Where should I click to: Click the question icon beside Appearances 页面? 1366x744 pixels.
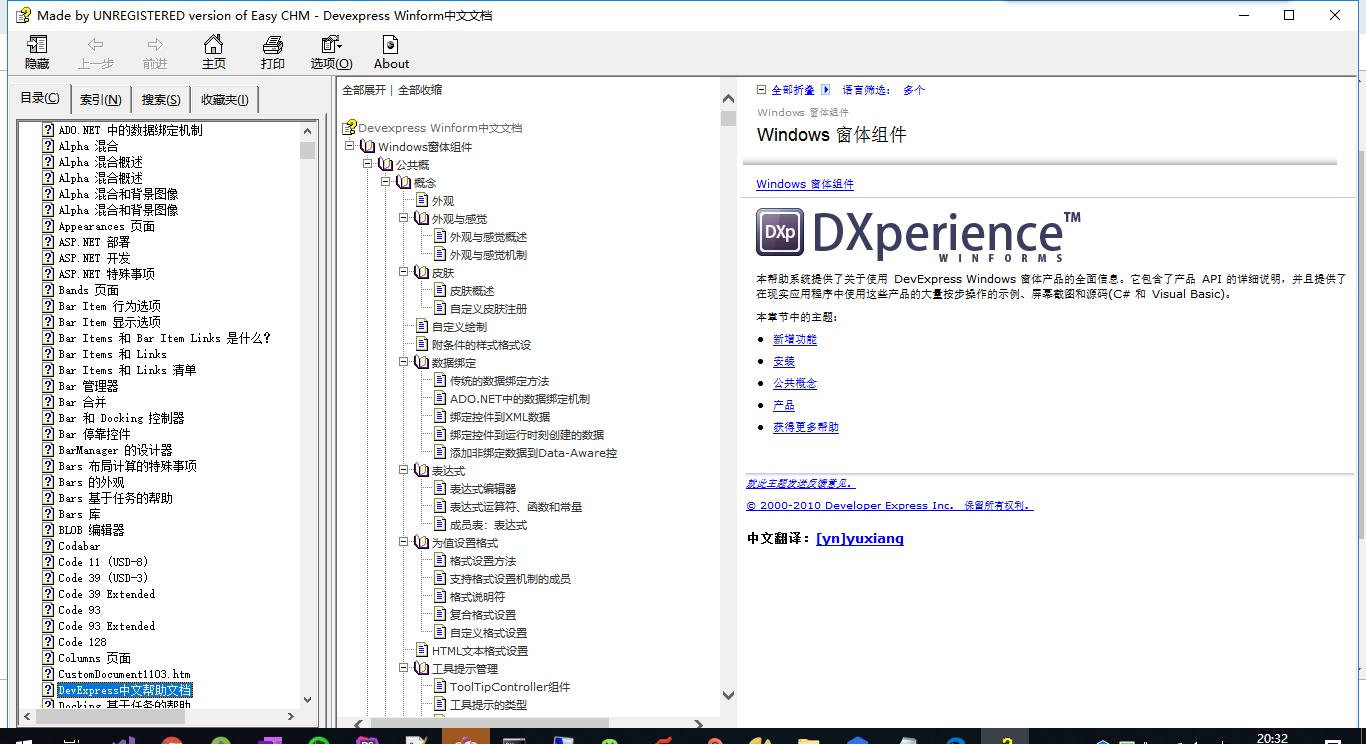coord(48,226)
